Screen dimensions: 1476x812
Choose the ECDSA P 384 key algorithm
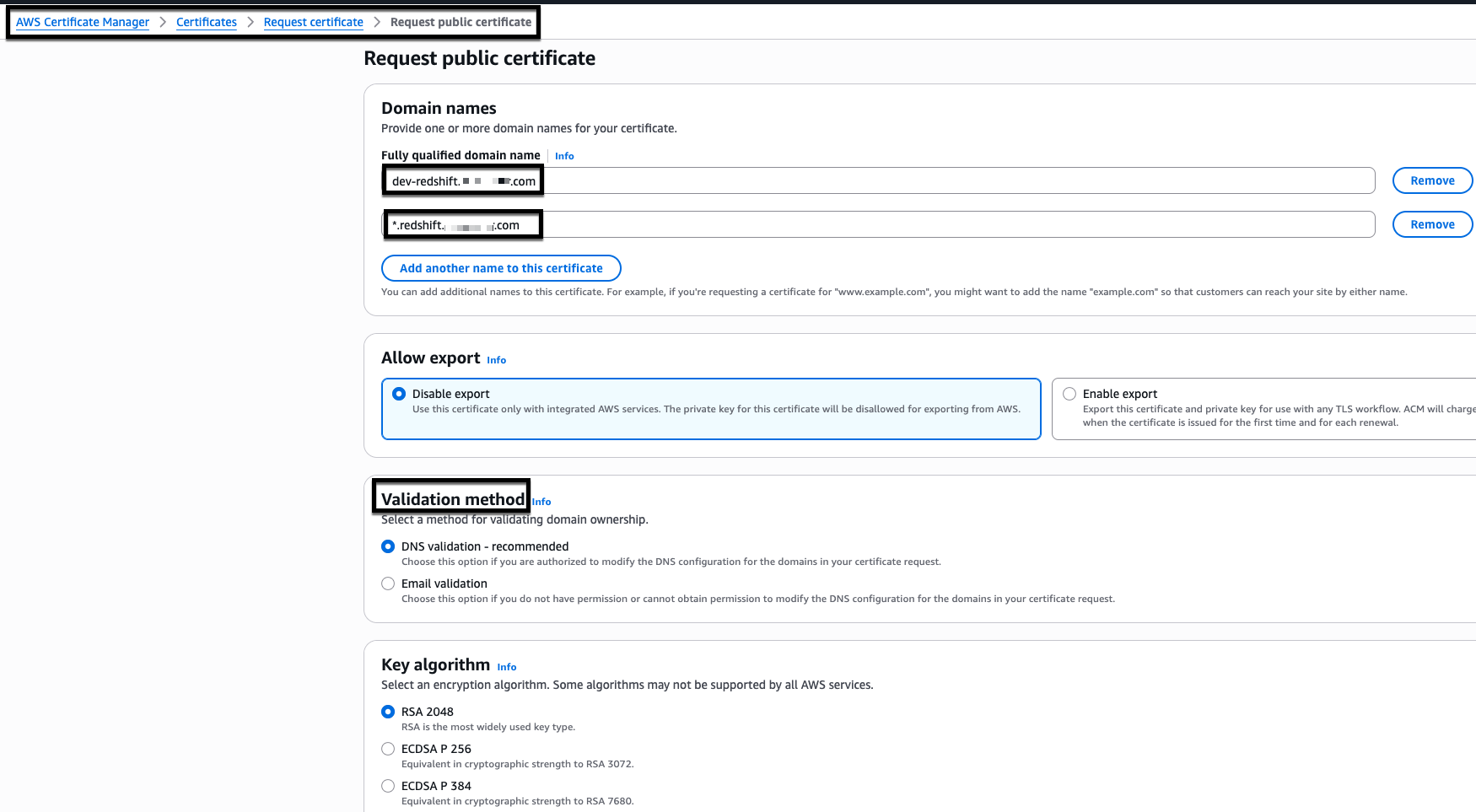pyautogui.click(x=387, y=786)
